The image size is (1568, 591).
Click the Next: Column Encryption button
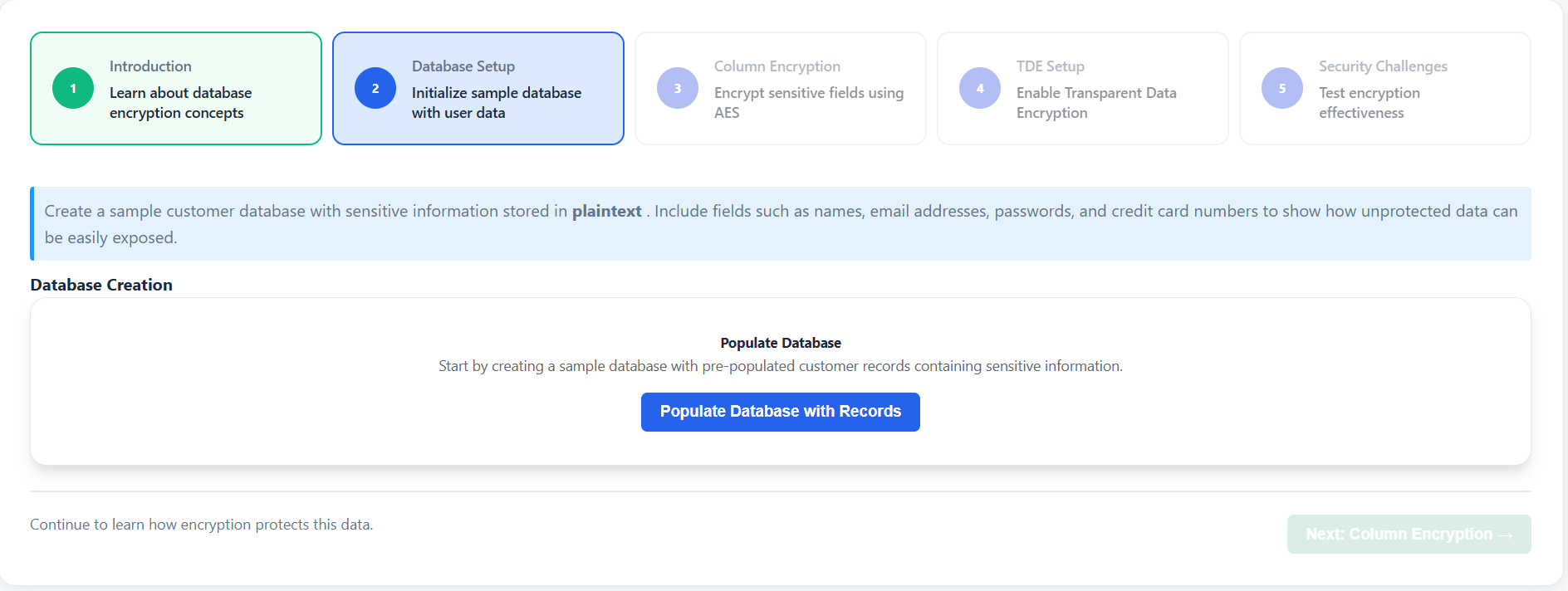coord(1409,535)
